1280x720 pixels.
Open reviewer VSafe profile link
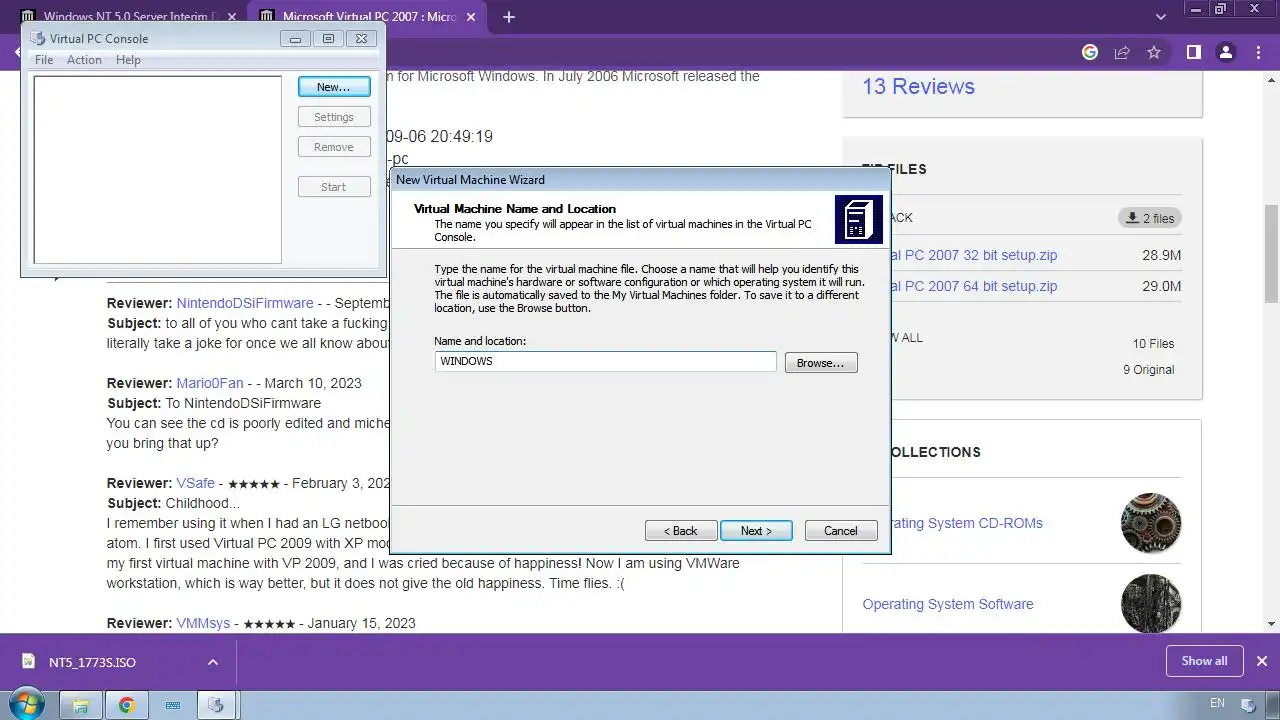click(x=196, y=483)
